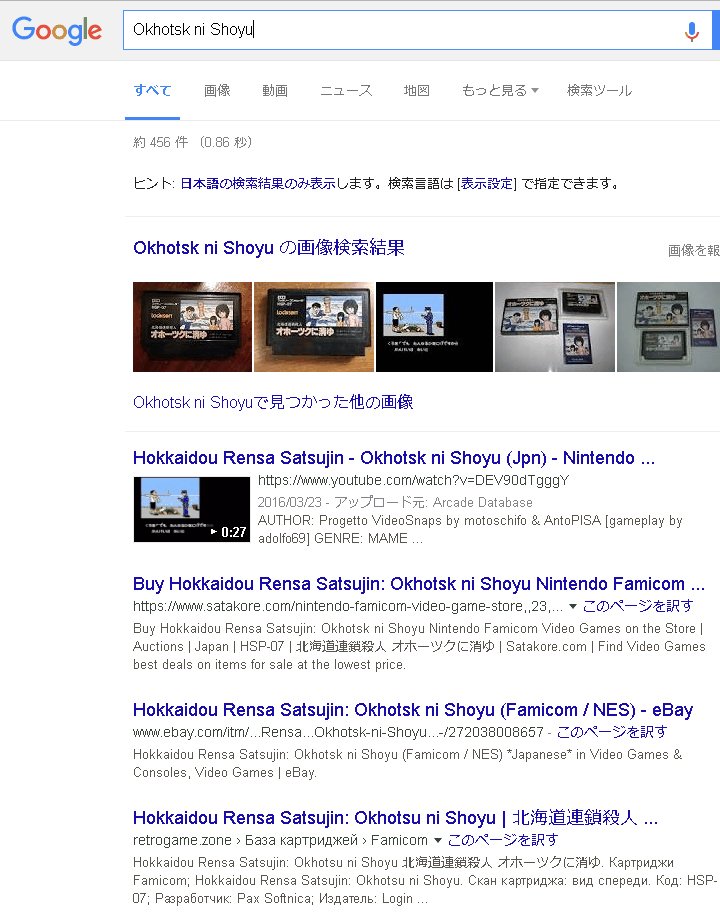The width and height of the screenshot is (720, 912).
Task: Switch to the 動画 tab
Action: (x=275, y=91)
